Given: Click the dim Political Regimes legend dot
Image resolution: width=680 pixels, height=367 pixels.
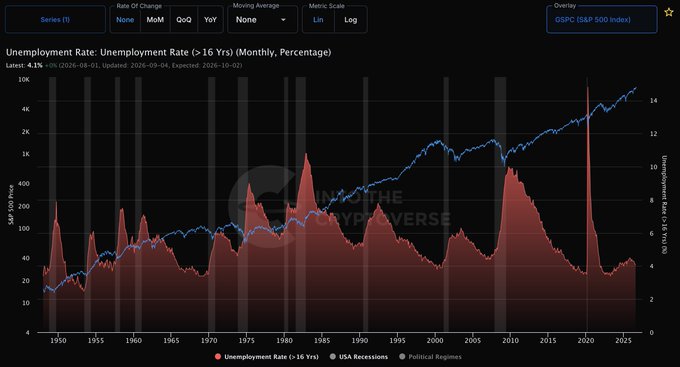Looking at the screenshot, I should pyautogui.click(x=402, y=357).
